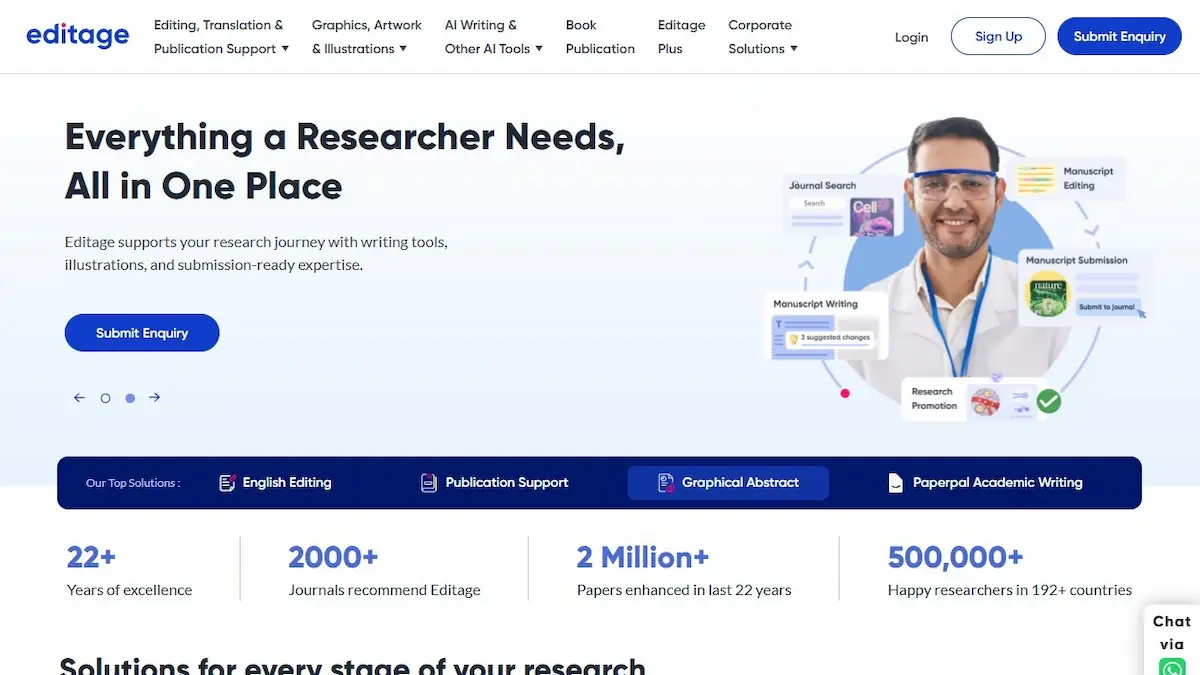
Task: Click the Publication Support document icon
Action: 429,482
